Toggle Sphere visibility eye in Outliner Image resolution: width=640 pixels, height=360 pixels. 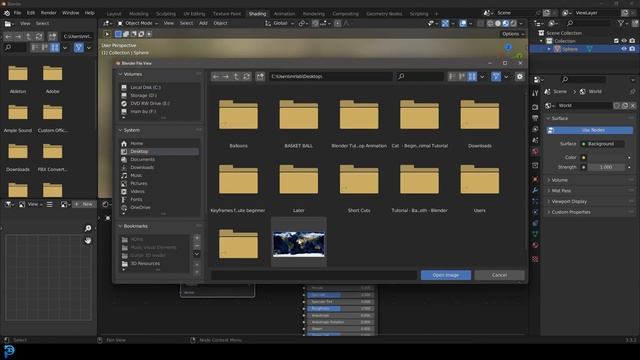click(x=624, y=49)
